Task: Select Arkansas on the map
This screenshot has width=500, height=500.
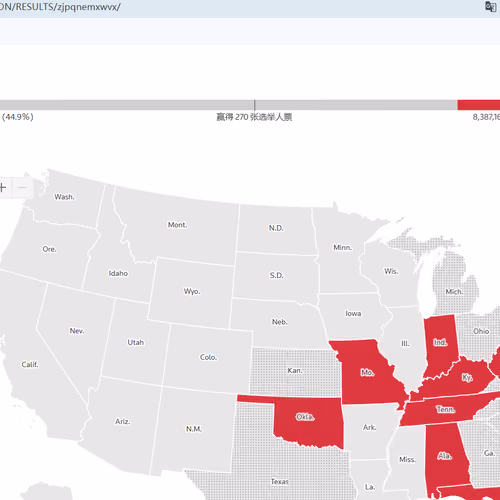Action: [369, 427]
